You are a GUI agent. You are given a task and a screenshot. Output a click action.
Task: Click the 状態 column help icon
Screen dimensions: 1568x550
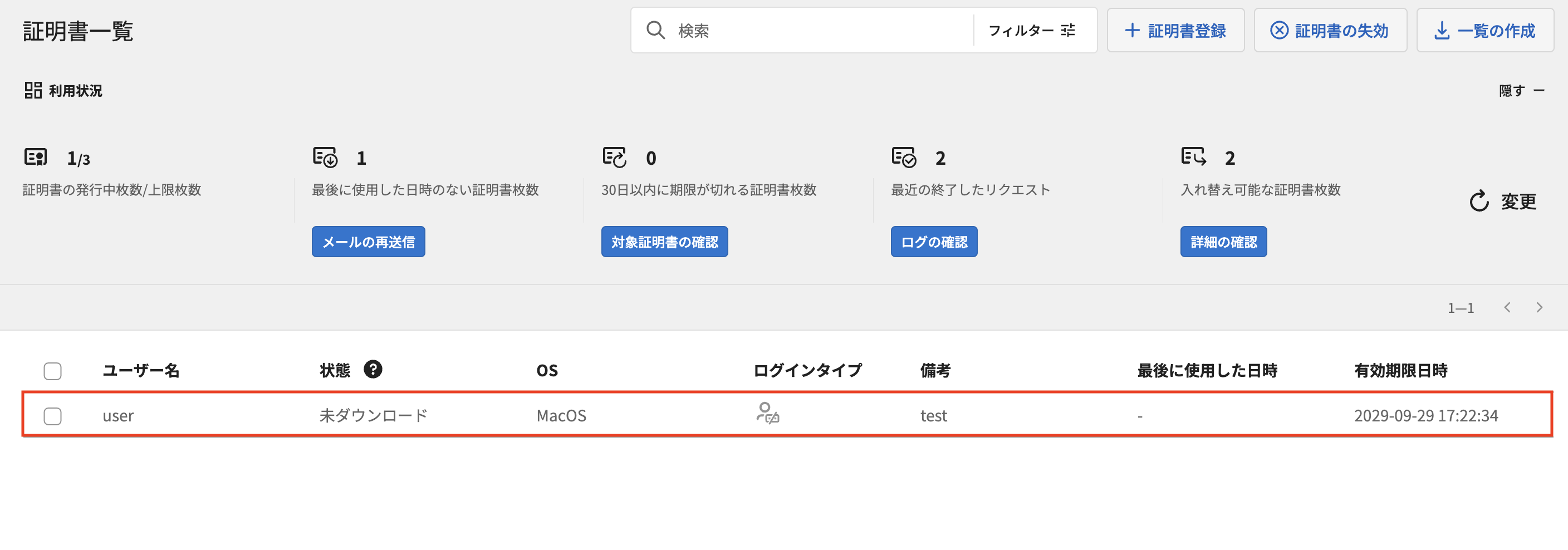(374, 369)
